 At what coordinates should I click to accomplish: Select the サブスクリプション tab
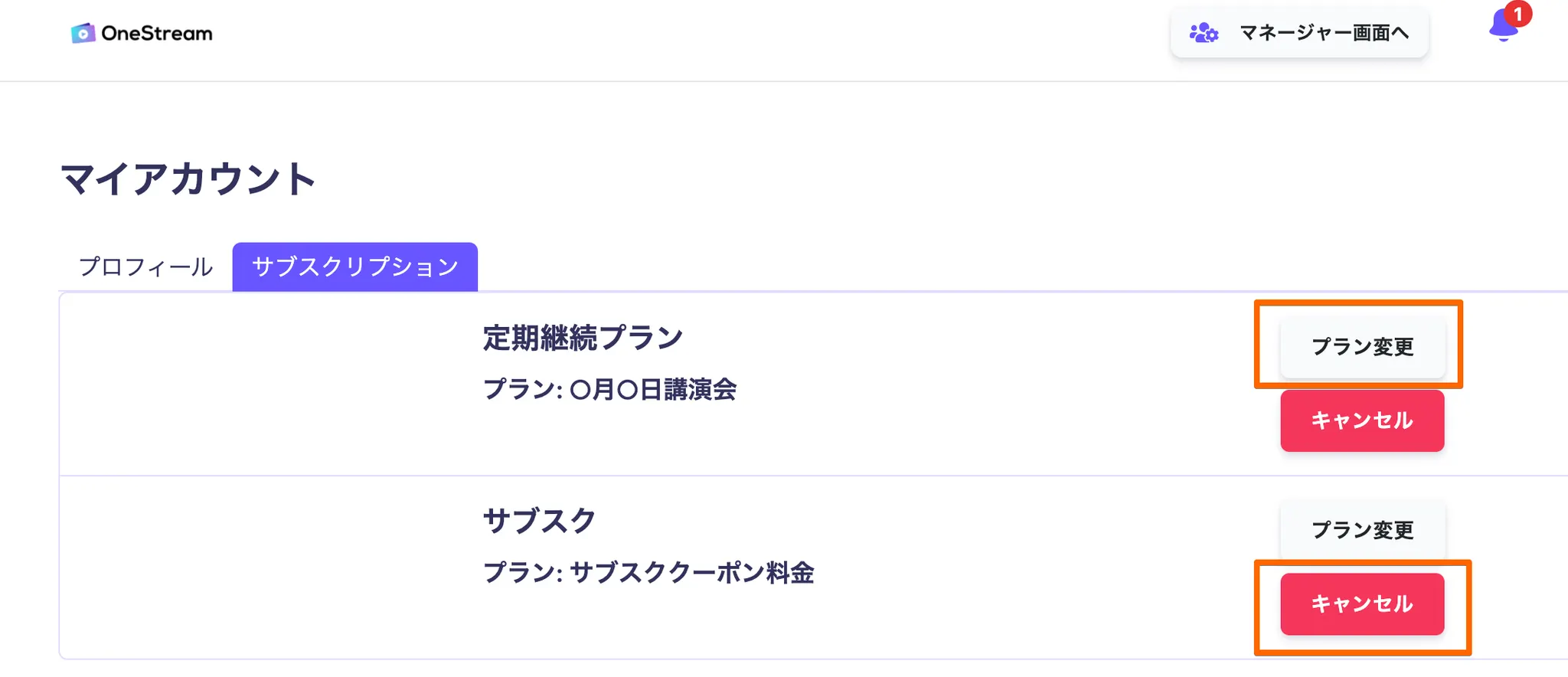(x=354, y=267)
